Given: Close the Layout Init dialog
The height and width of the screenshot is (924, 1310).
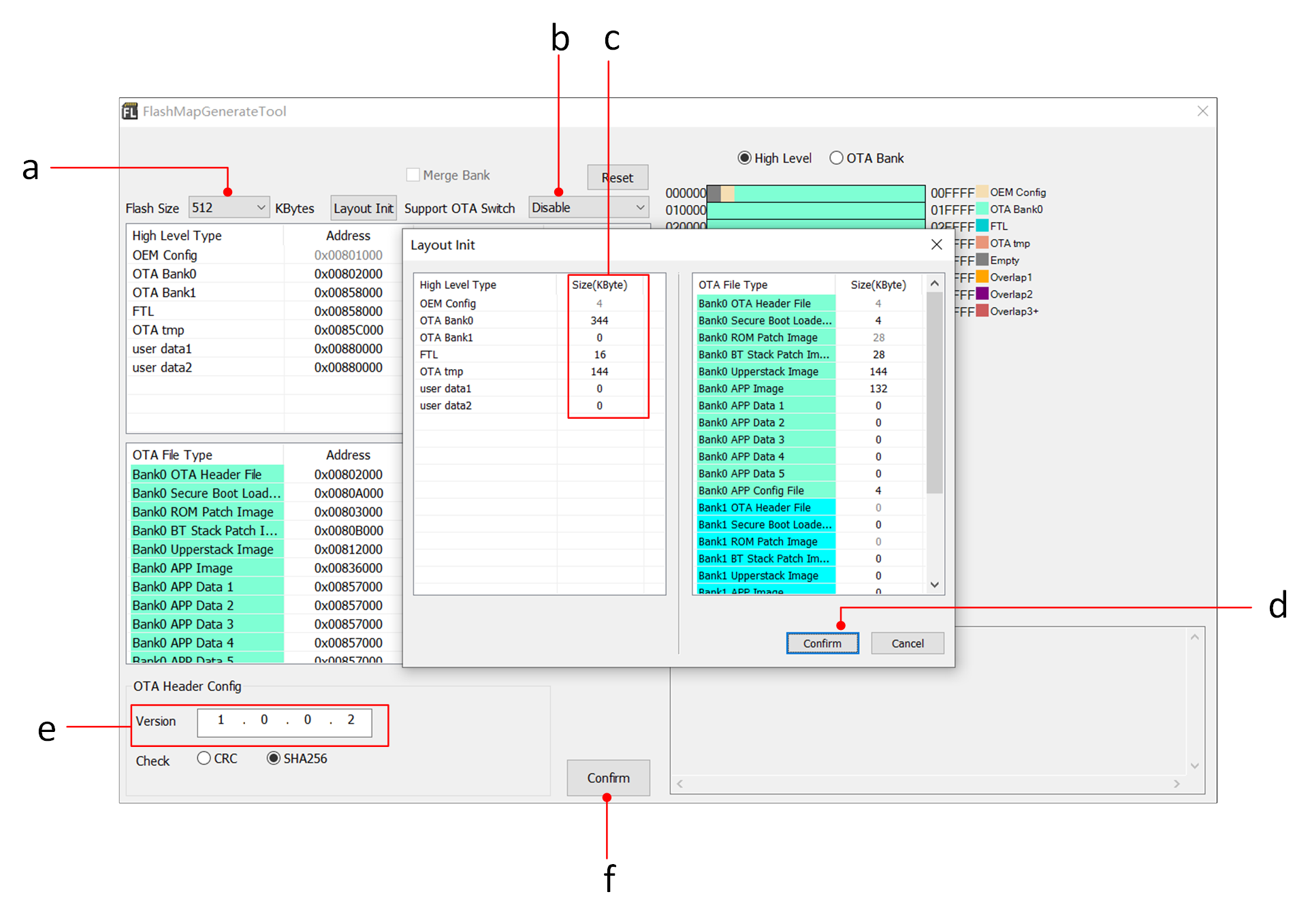Looking at the screenshot, I should [936, 244].
